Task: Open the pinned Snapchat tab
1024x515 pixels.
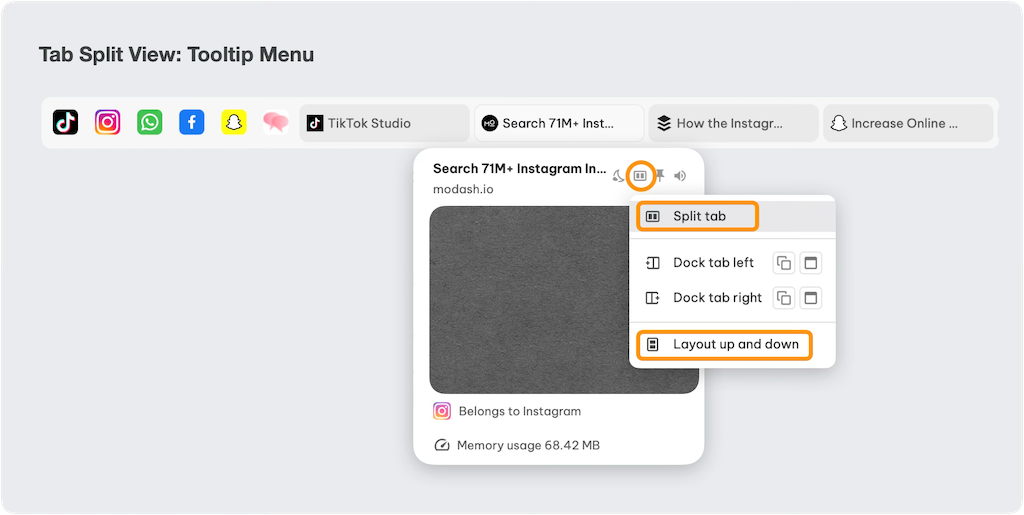Action: coord(234,122)
